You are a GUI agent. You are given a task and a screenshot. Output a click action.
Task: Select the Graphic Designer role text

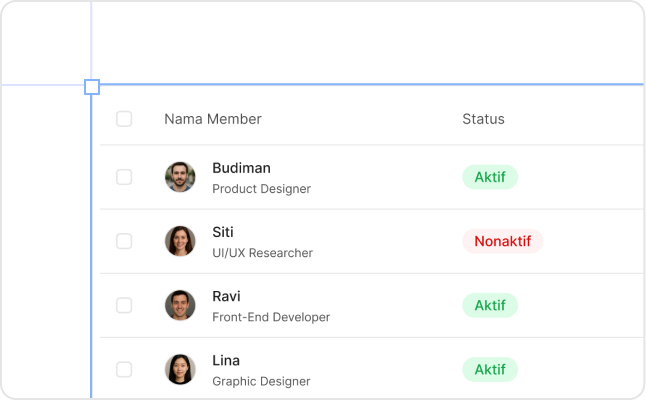coord(261,381)
